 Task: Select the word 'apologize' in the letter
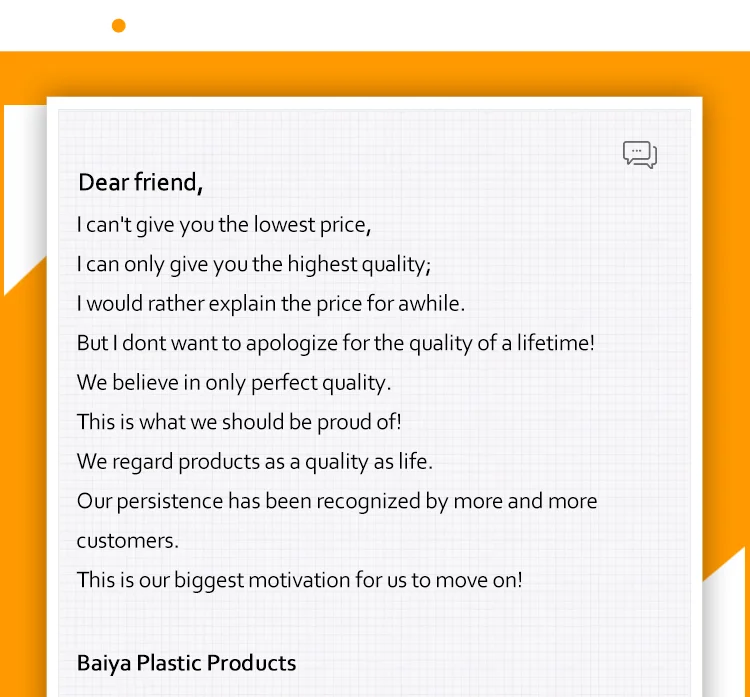pyautogui.click(x=292, y=343)
